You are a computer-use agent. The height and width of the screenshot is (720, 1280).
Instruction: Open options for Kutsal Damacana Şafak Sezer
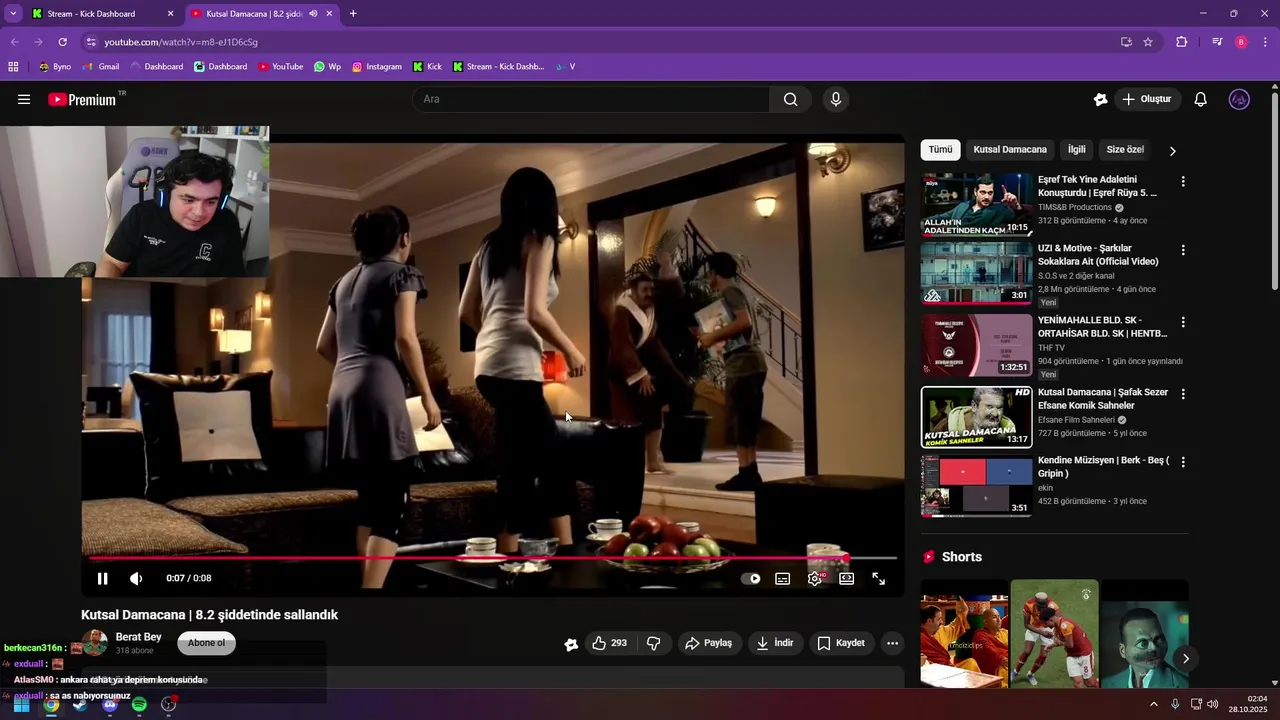1183,394
